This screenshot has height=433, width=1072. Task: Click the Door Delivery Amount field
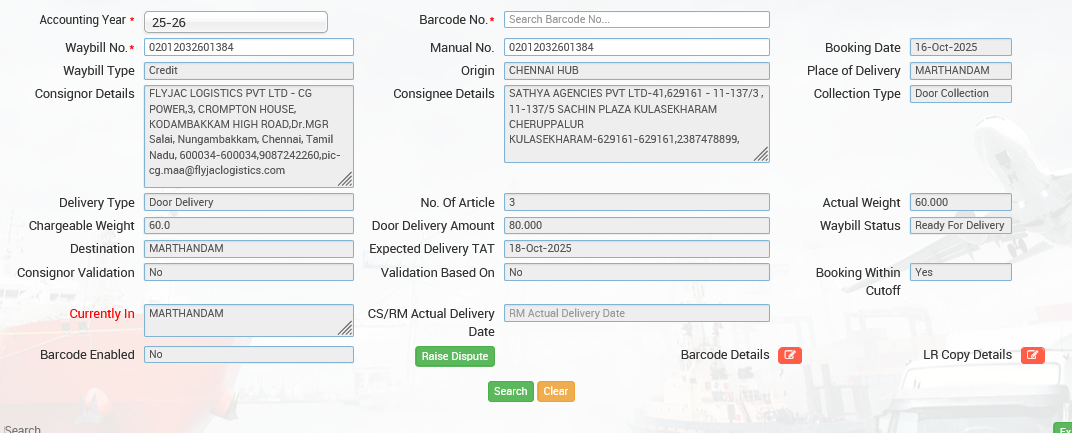(636, 226)
